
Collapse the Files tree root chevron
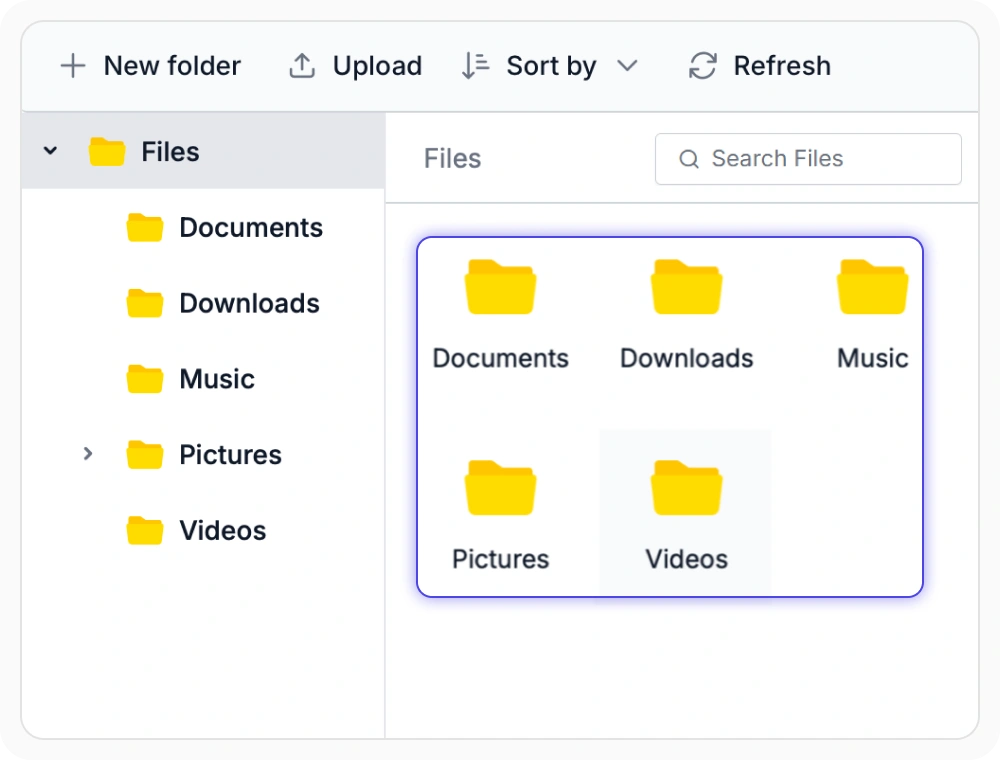(50, 151)
